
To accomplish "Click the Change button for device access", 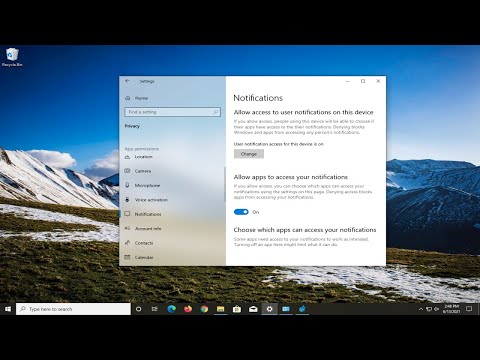I will [249, 154].
